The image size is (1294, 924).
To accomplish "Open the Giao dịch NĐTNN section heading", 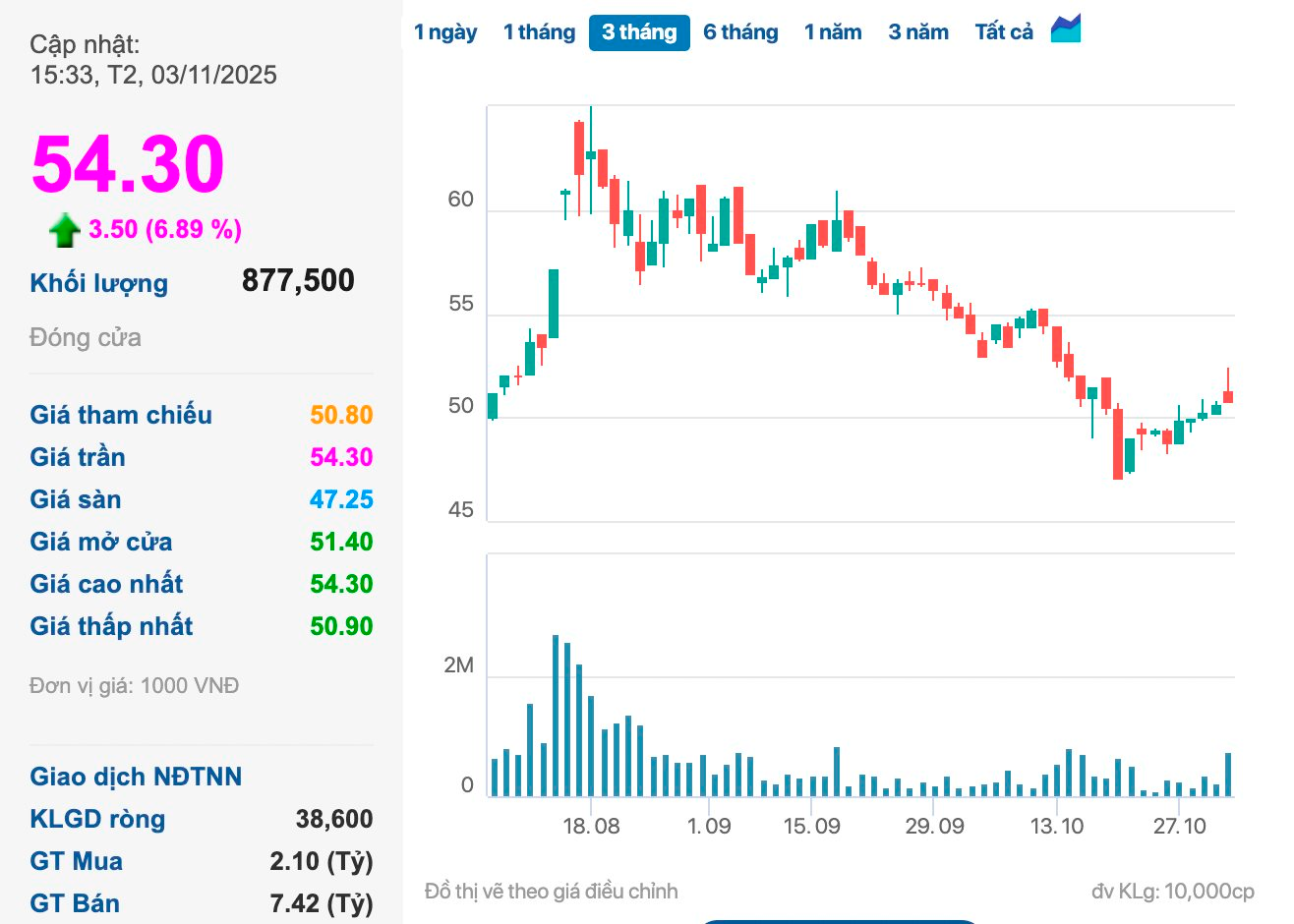I will click(x=136, y=777).
